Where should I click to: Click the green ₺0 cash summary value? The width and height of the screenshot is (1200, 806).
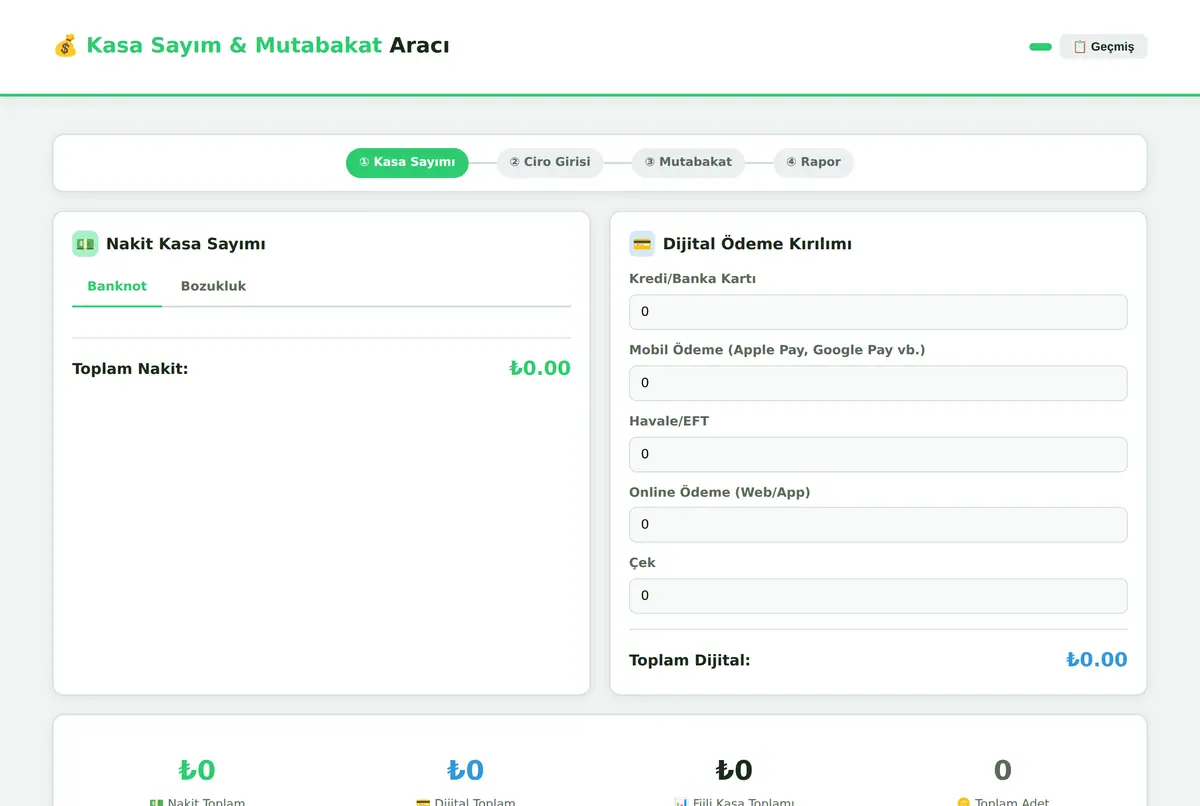197,770
